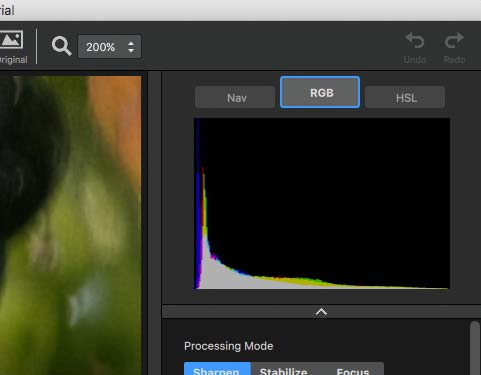Open the 200% zoom level dropdown
The width and height of the screenshot is (481, 375).
click(x=110, y=46)
